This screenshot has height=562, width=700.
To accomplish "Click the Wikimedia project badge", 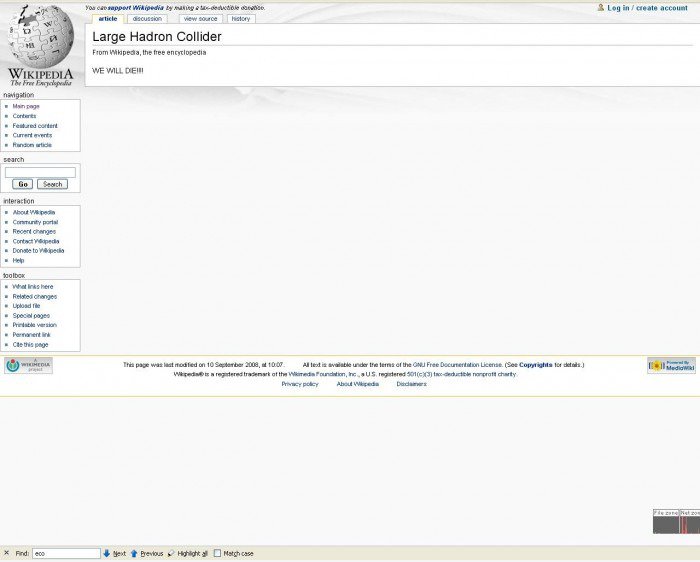I will (x=29, y=366).
